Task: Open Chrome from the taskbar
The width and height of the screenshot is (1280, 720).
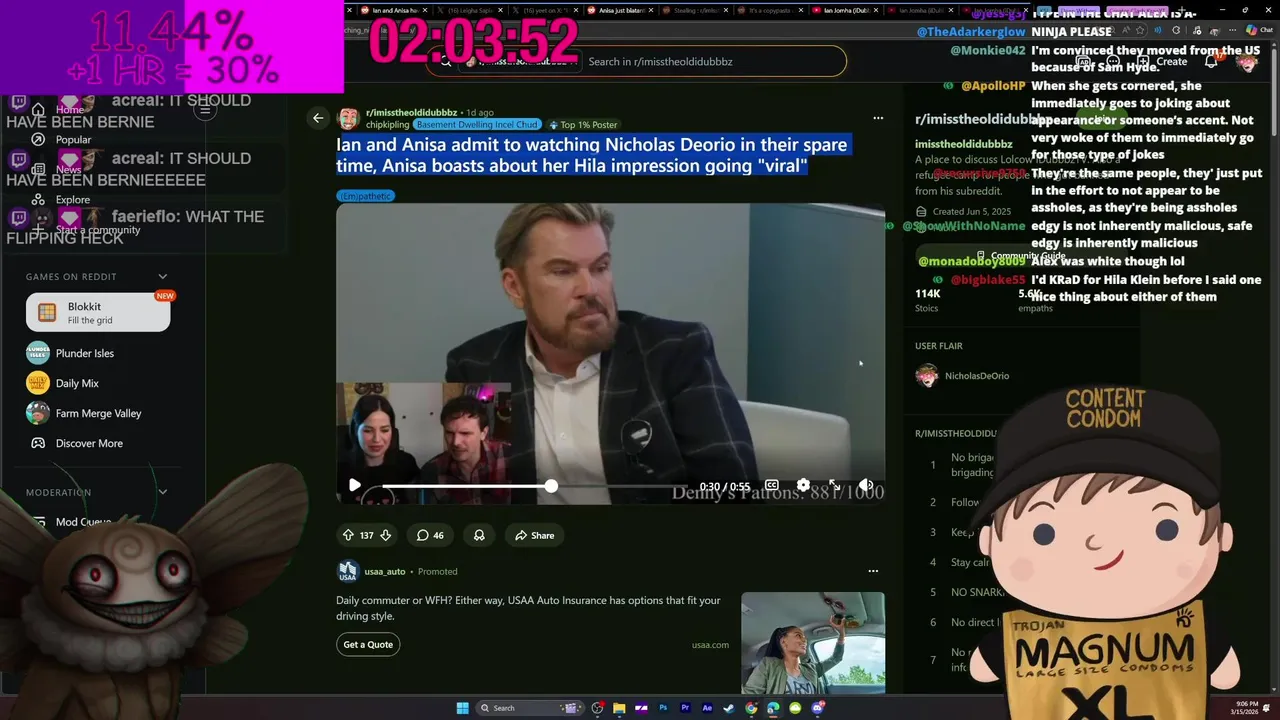Action: tap(751, 708)
